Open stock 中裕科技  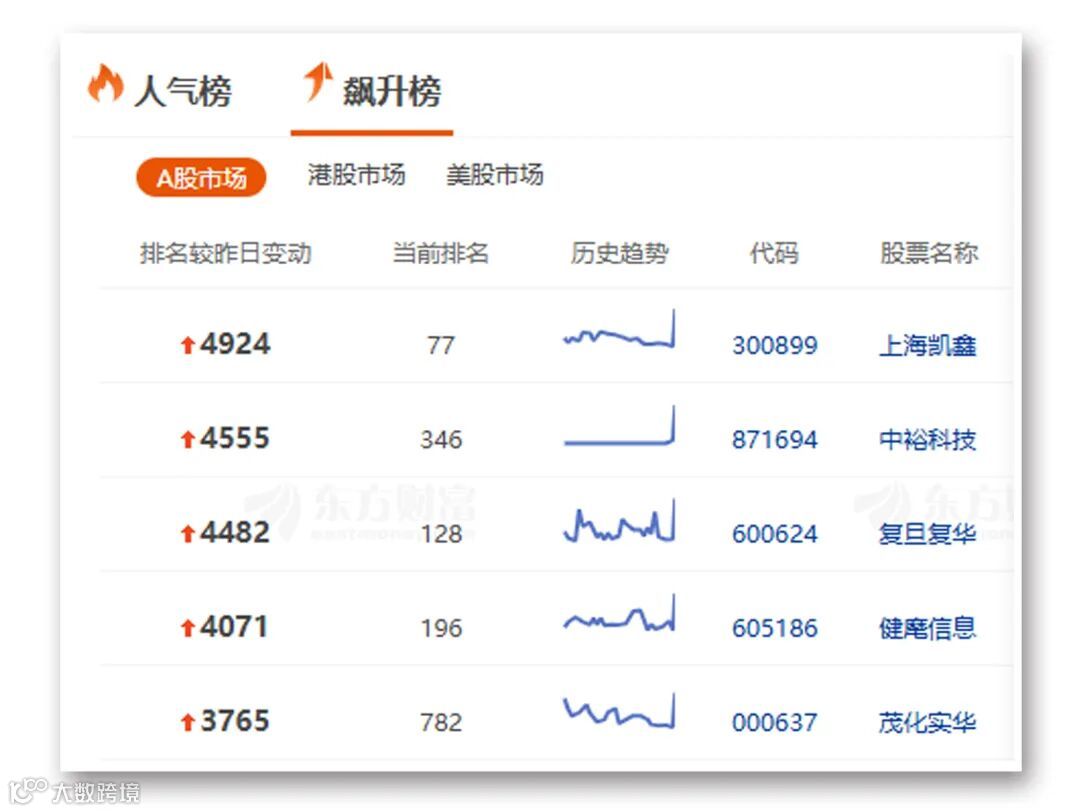pos(927,439)
